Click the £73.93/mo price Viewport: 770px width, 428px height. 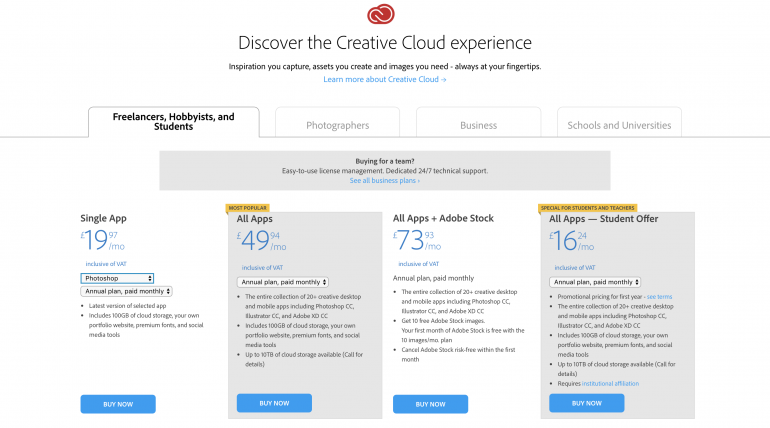[417, 240]
